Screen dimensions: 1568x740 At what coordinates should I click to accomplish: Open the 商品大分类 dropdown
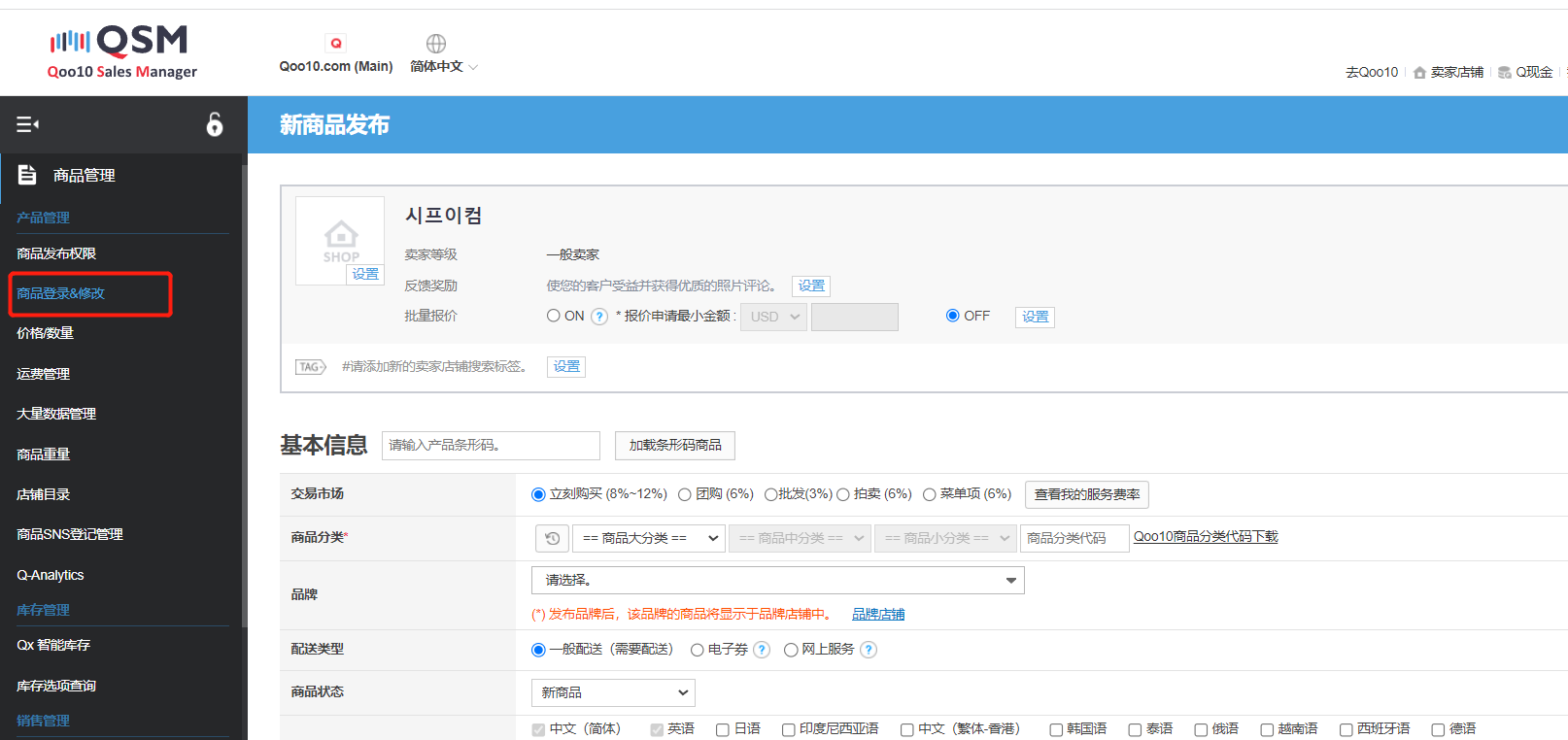(x=649, y=538)
